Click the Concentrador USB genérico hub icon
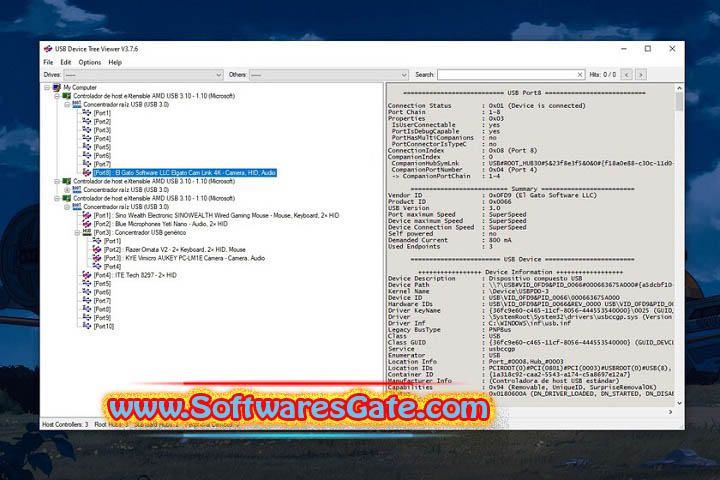Screen dimensions: 720x480 tap(87, 232)
